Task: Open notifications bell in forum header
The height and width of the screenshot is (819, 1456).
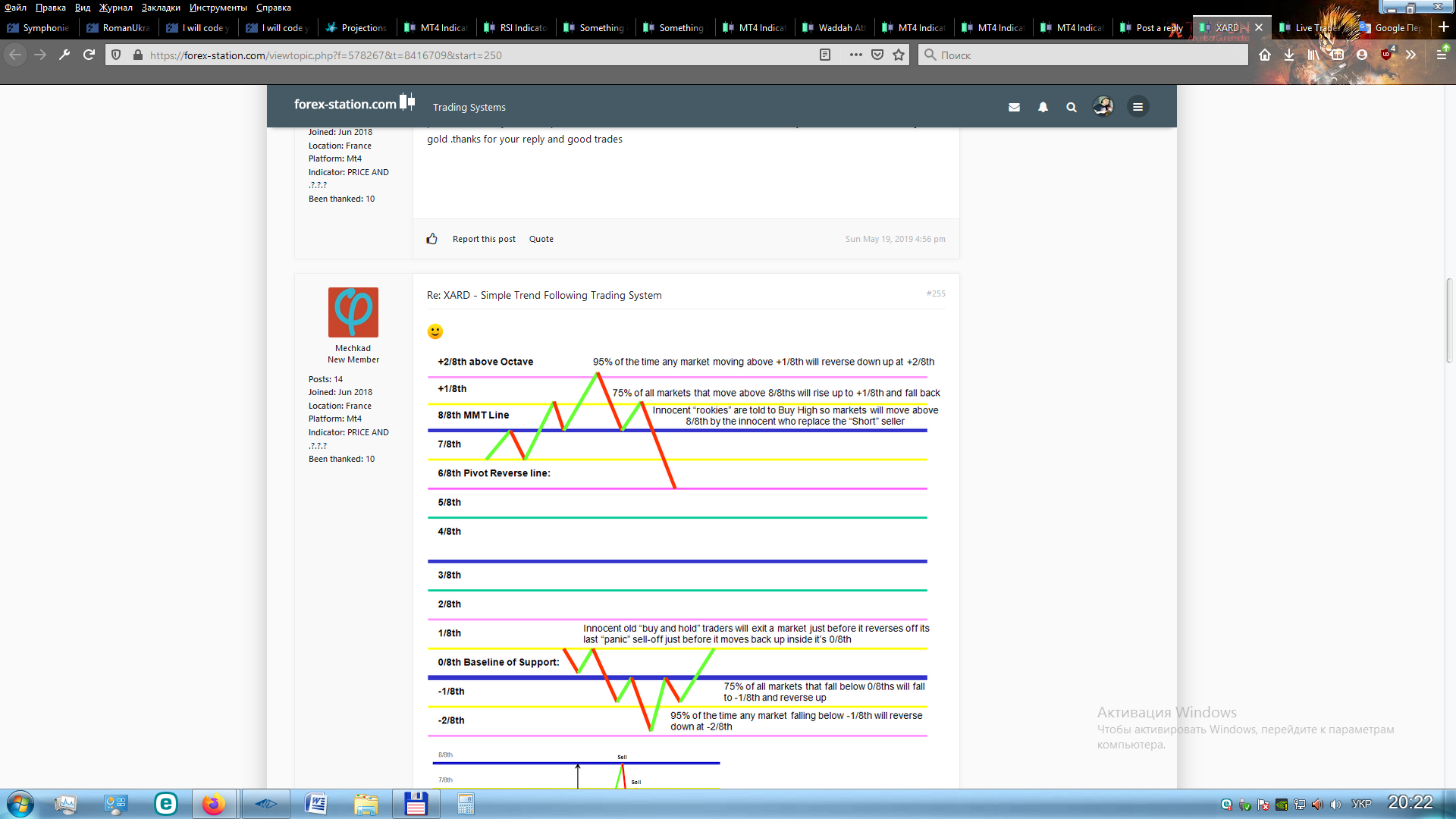Action: click(1043, 108)
